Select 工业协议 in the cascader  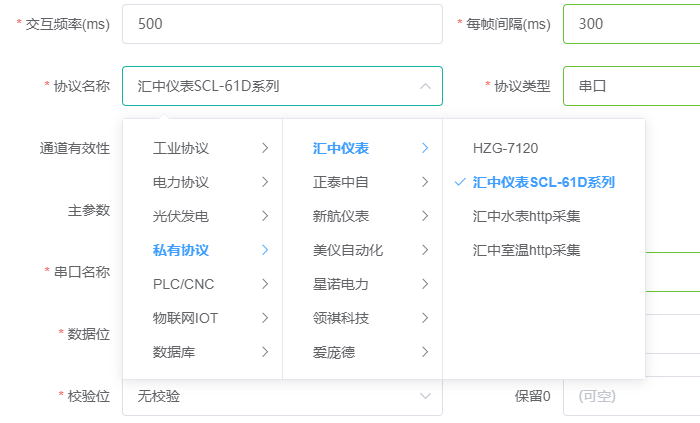203,148
